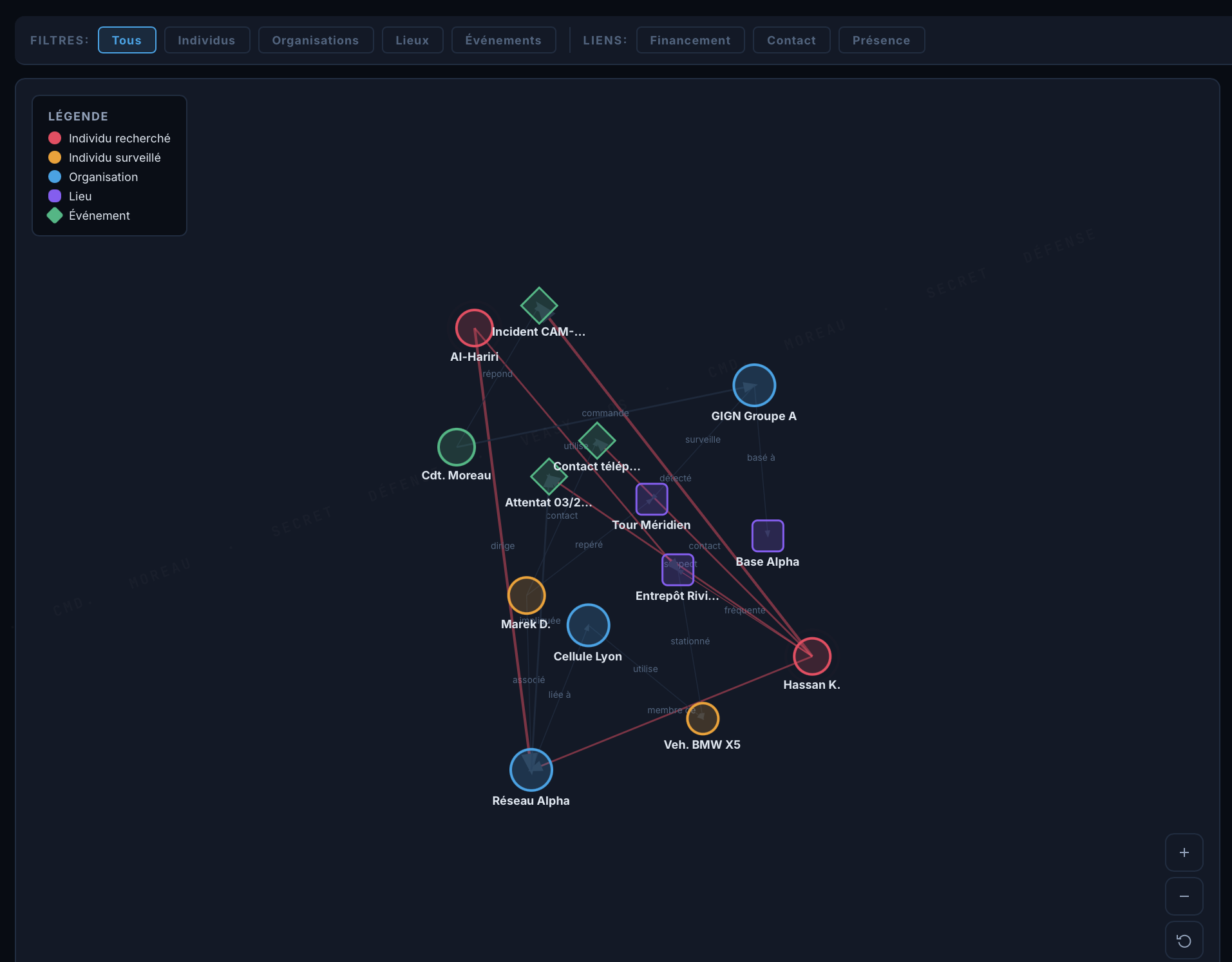Toggle the Présence link filter
This screenshot has height=962, width=1232.
tap(882, 40)
